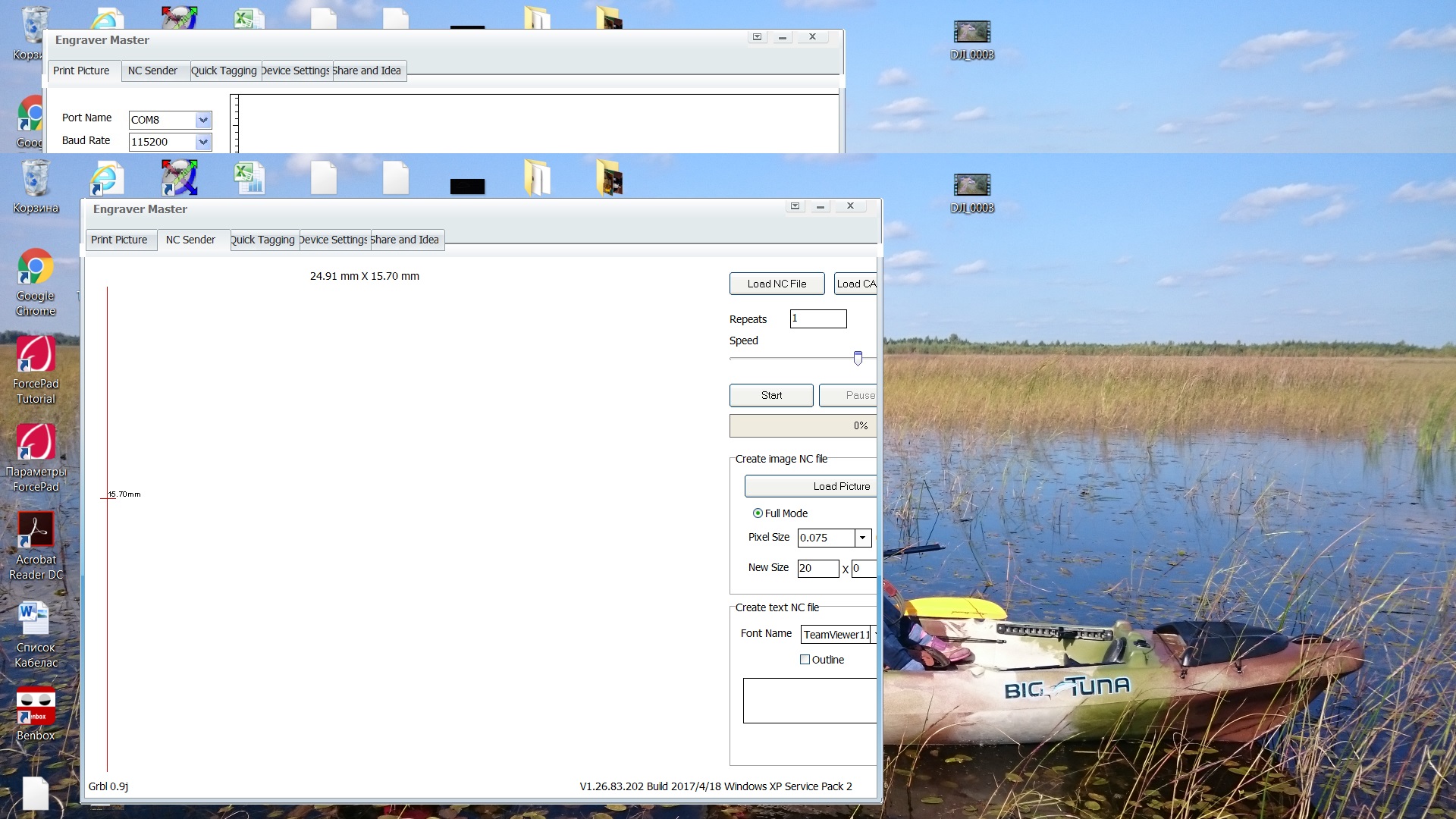The width and height of the screenshot is (1456, 819).
Task: Open the Port Name COM8 dropdown
Action: coord(202,120)
